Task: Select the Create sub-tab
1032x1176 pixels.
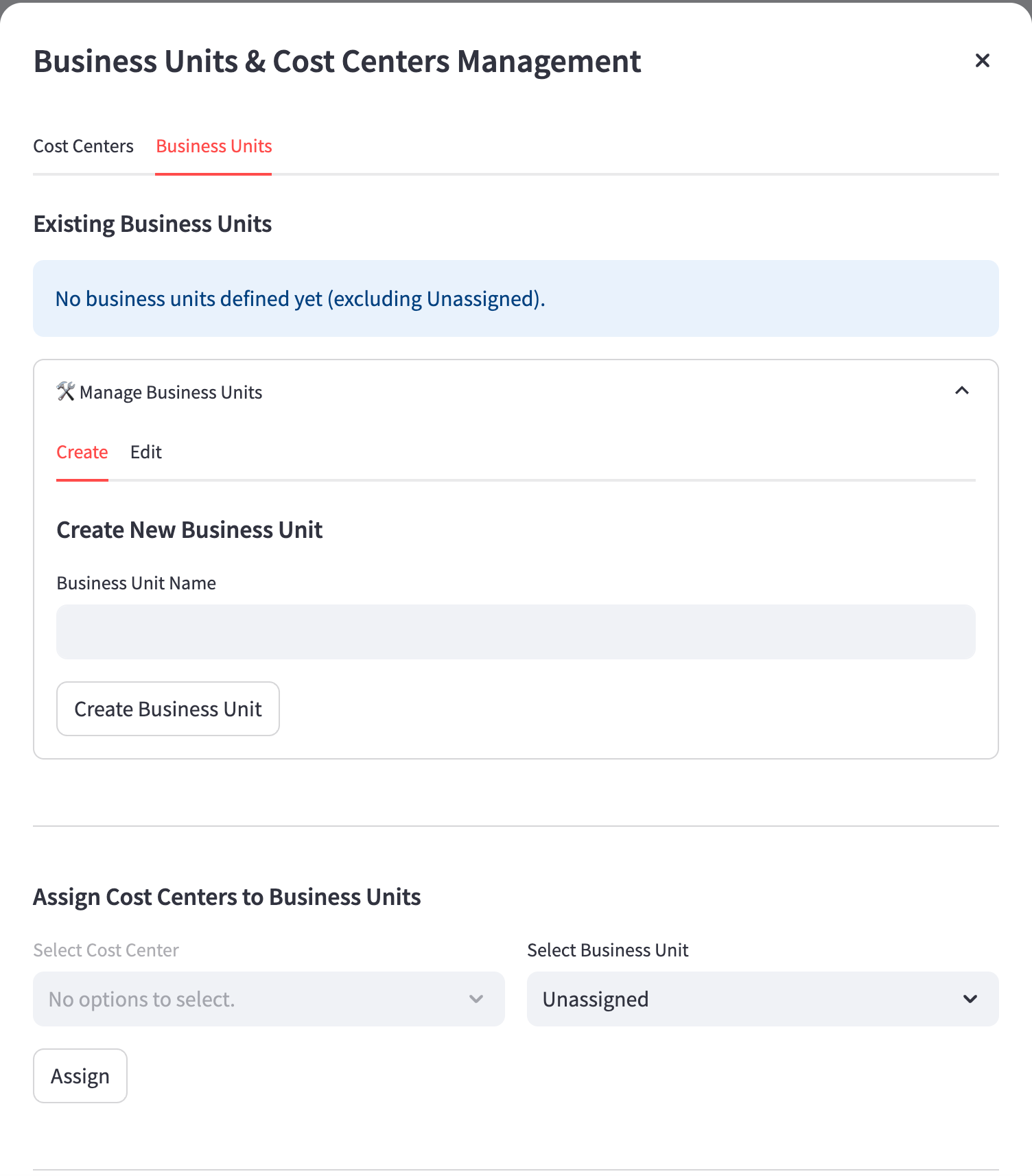Action: pyautogui.click(x=82, y=451)
